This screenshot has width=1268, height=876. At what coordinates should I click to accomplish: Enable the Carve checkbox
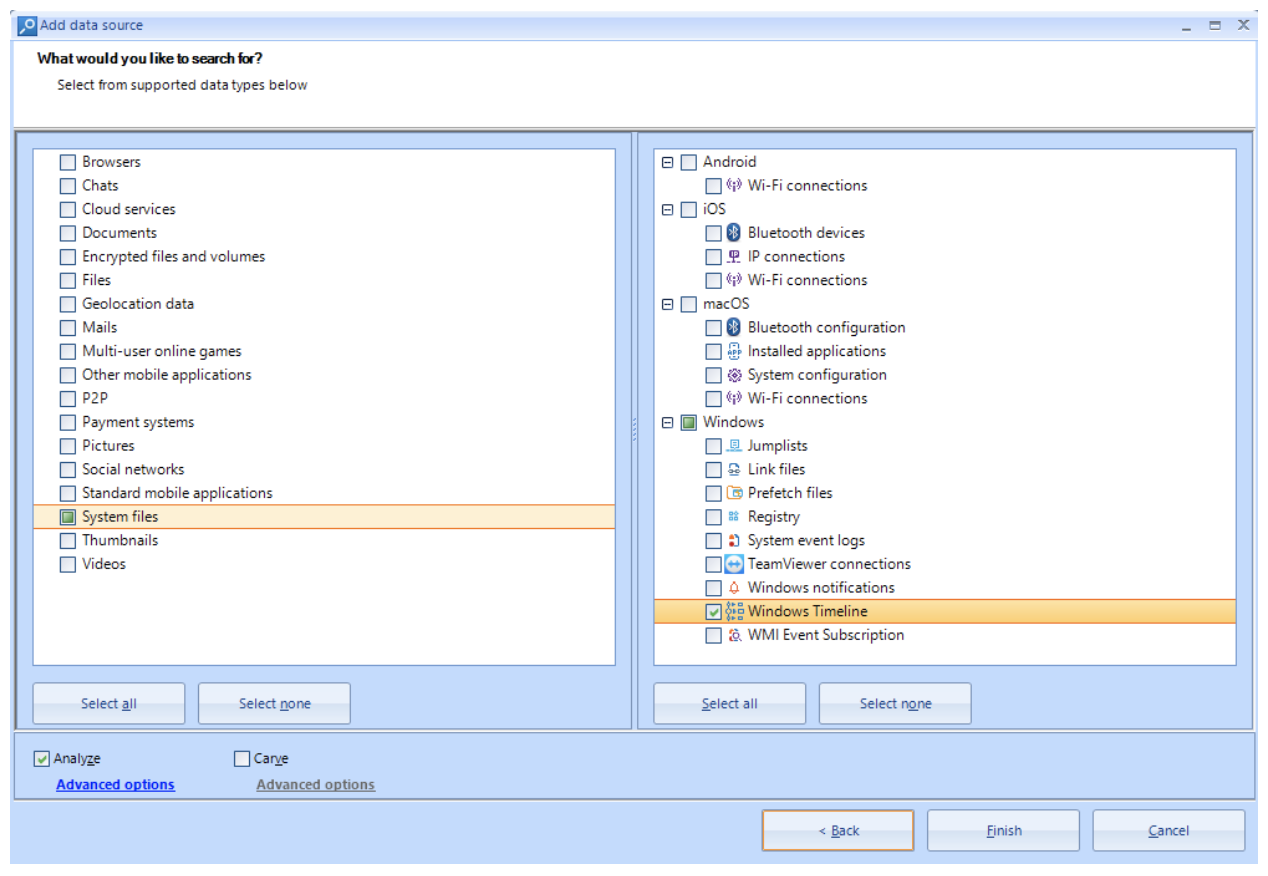(x=241, y=759)
